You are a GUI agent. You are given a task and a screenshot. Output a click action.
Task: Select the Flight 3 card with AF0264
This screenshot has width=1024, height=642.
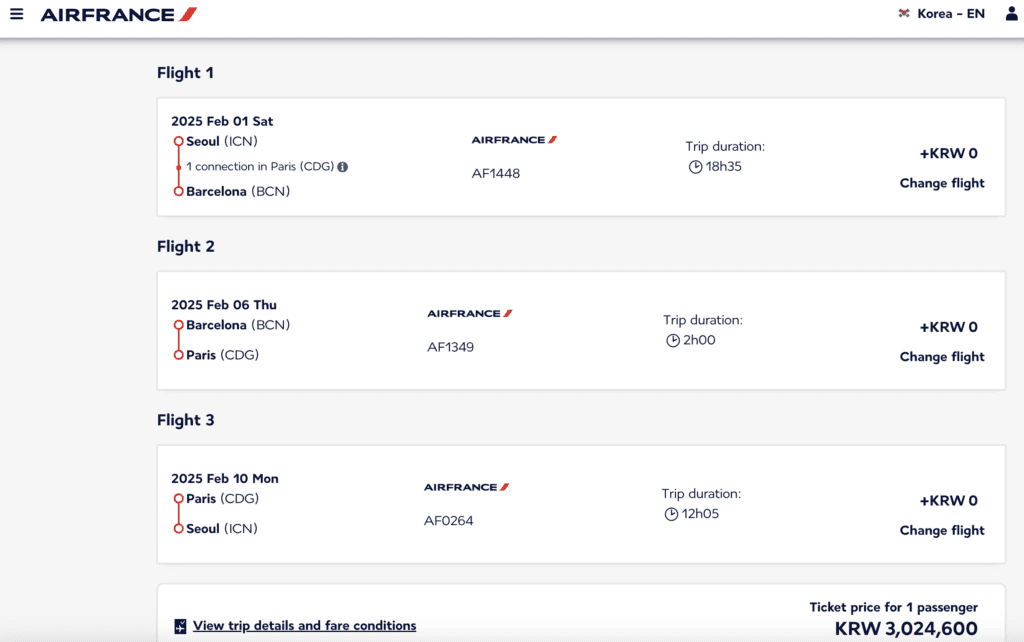coord(581,504)
